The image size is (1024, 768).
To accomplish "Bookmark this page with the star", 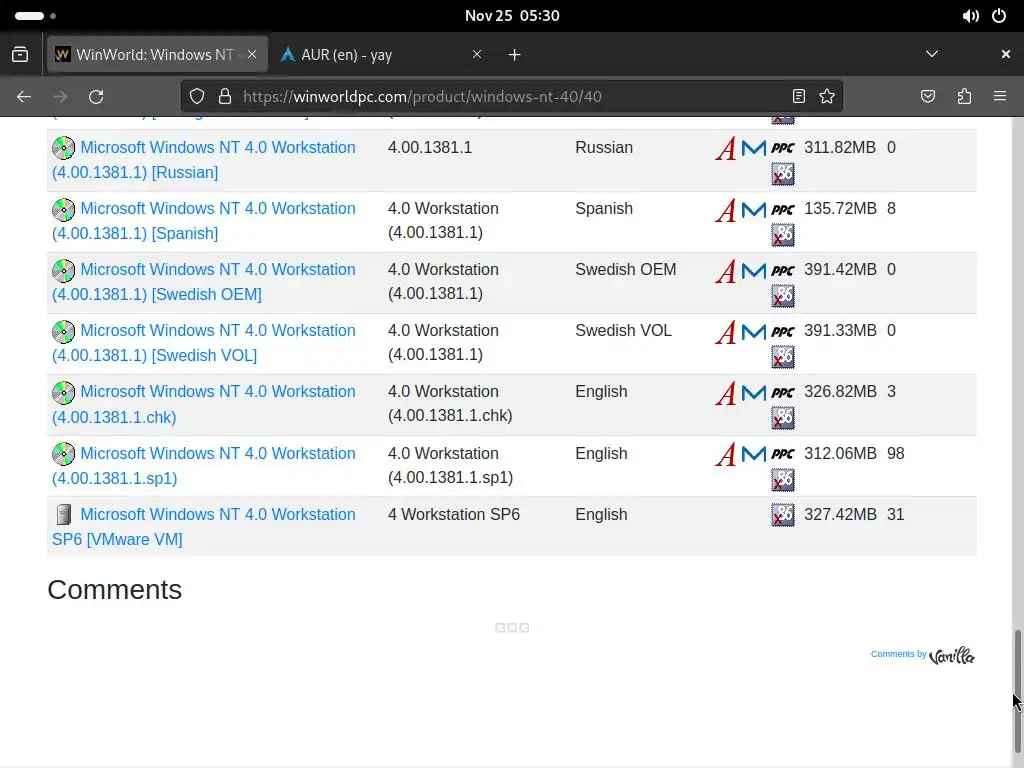I will 827,97.
